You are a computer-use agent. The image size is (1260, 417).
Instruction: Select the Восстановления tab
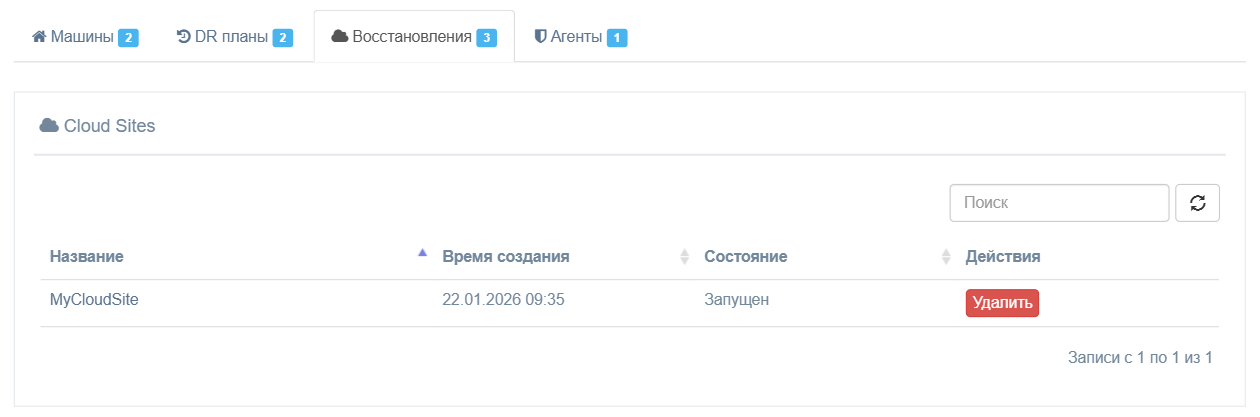(x=414, y=37)
